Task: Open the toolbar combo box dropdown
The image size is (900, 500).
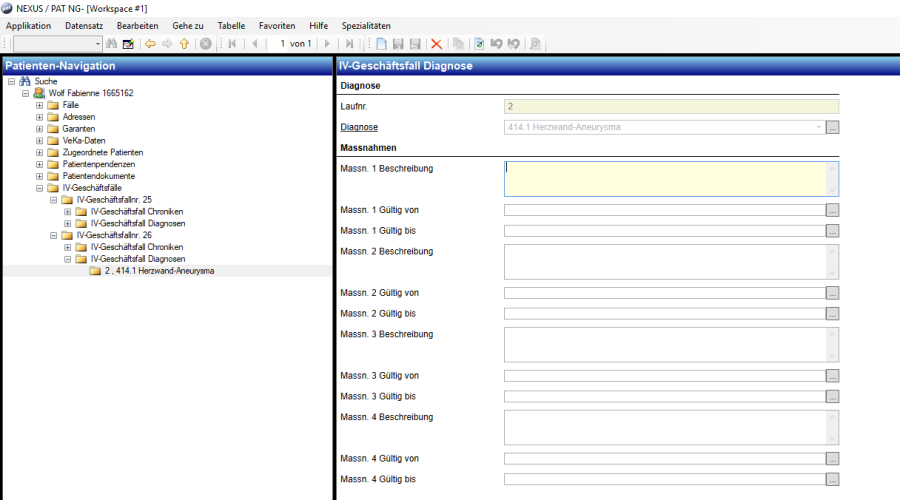Action: (x=98, y=44)
